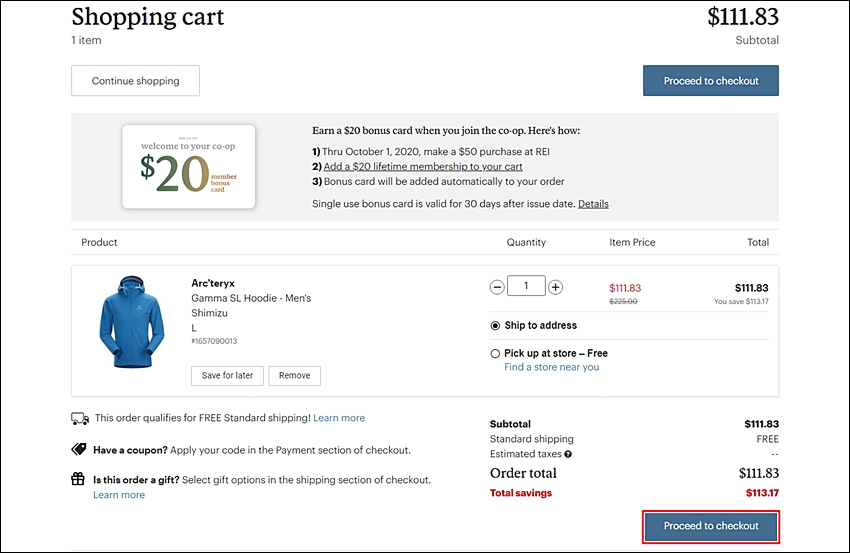850x553 pixels.
Task: Increase quantity with the plus icon
Action: (x=555, y=287)
